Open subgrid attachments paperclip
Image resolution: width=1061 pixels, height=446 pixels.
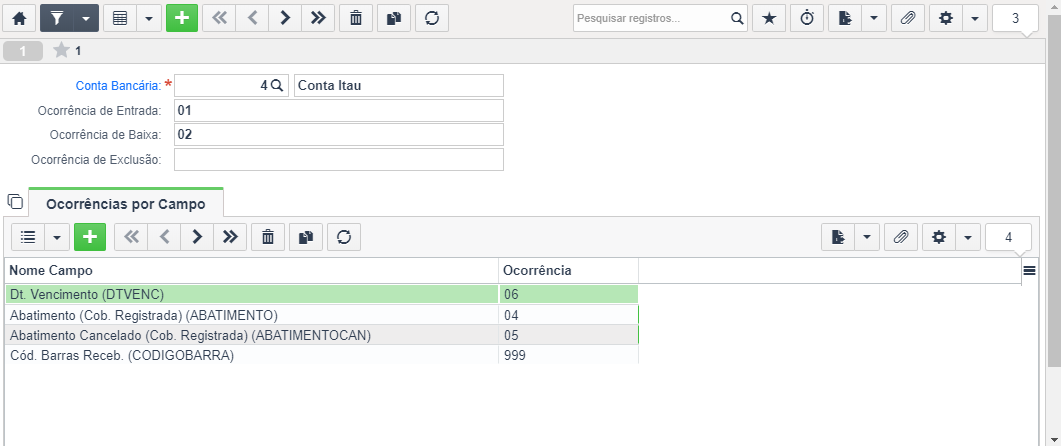pos(901,237)
